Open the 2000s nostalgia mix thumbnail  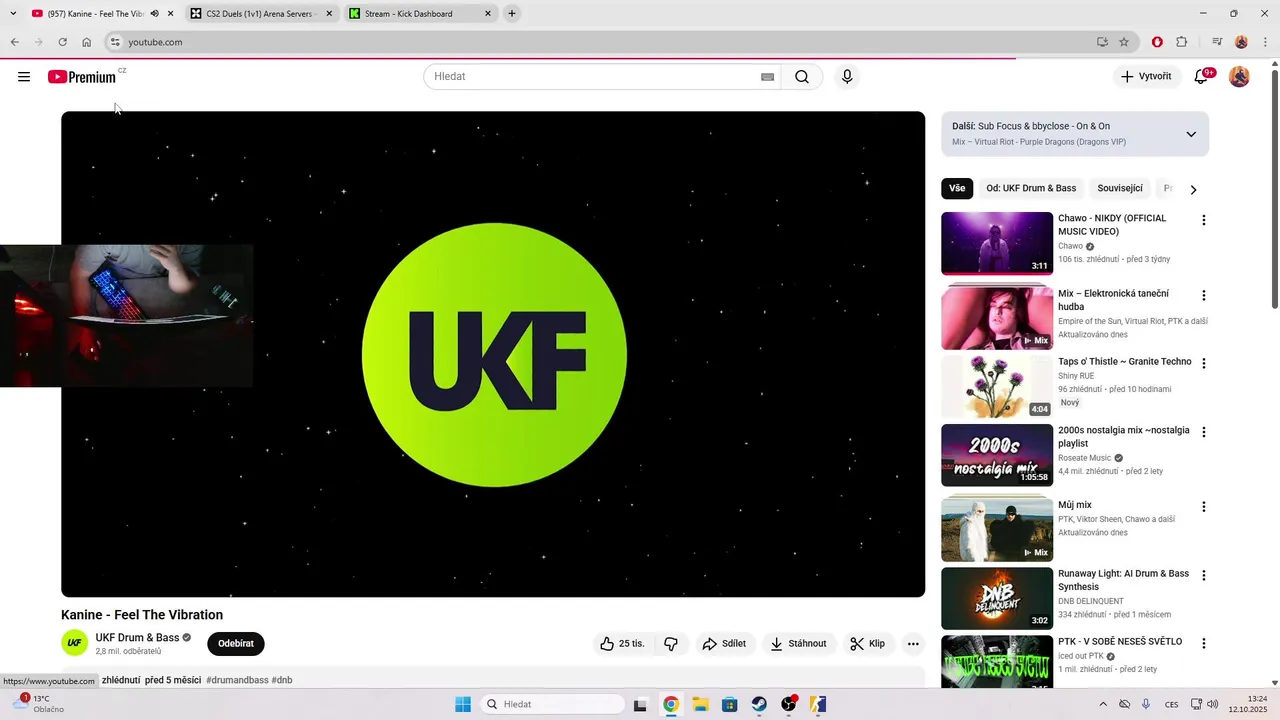pyautogui.click(x=997, y=455)
